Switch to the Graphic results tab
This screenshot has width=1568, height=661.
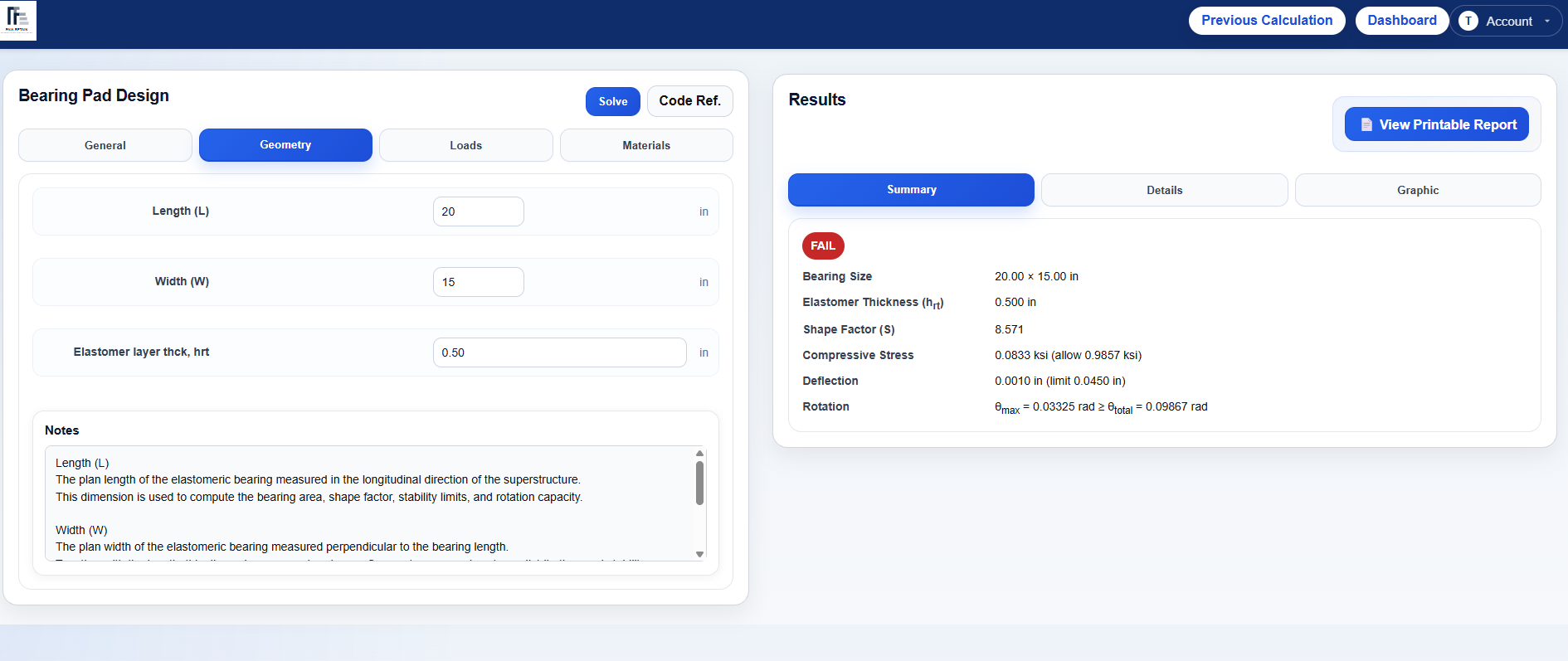click(1418, 190)
